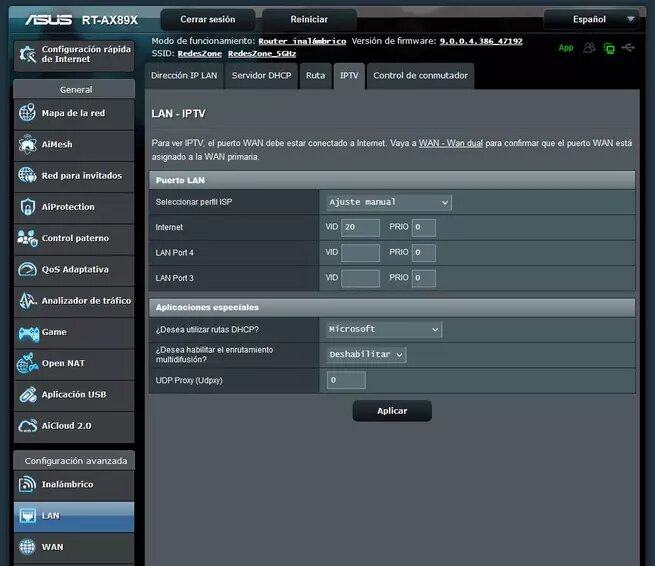Open the DHCP routes Microsoft dropdown
This screenshot has height=566, width=655.
click(x=384, y=329)
